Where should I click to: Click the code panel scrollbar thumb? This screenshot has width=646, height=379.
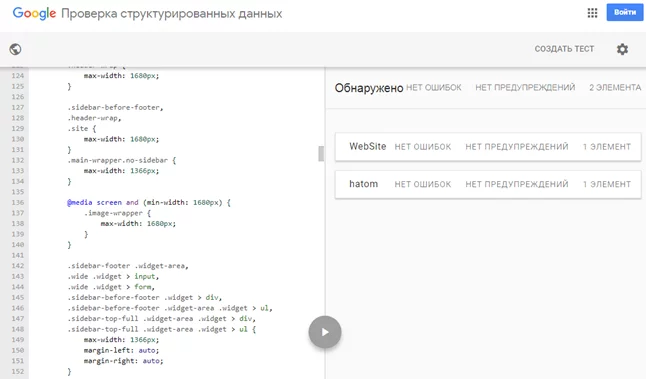[x=321, y=154]
